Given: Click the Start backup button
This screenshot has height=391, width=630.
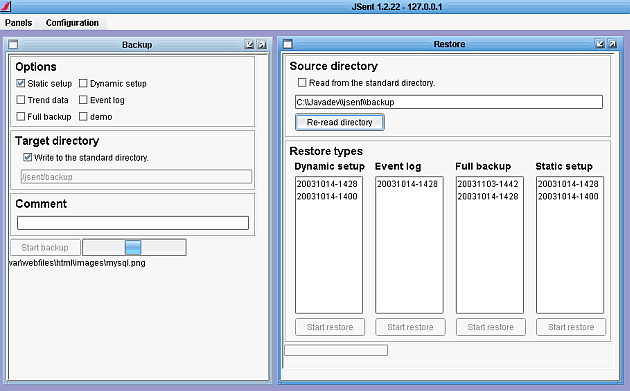Looking at the screenshot, I should click(x=45, y=248).
